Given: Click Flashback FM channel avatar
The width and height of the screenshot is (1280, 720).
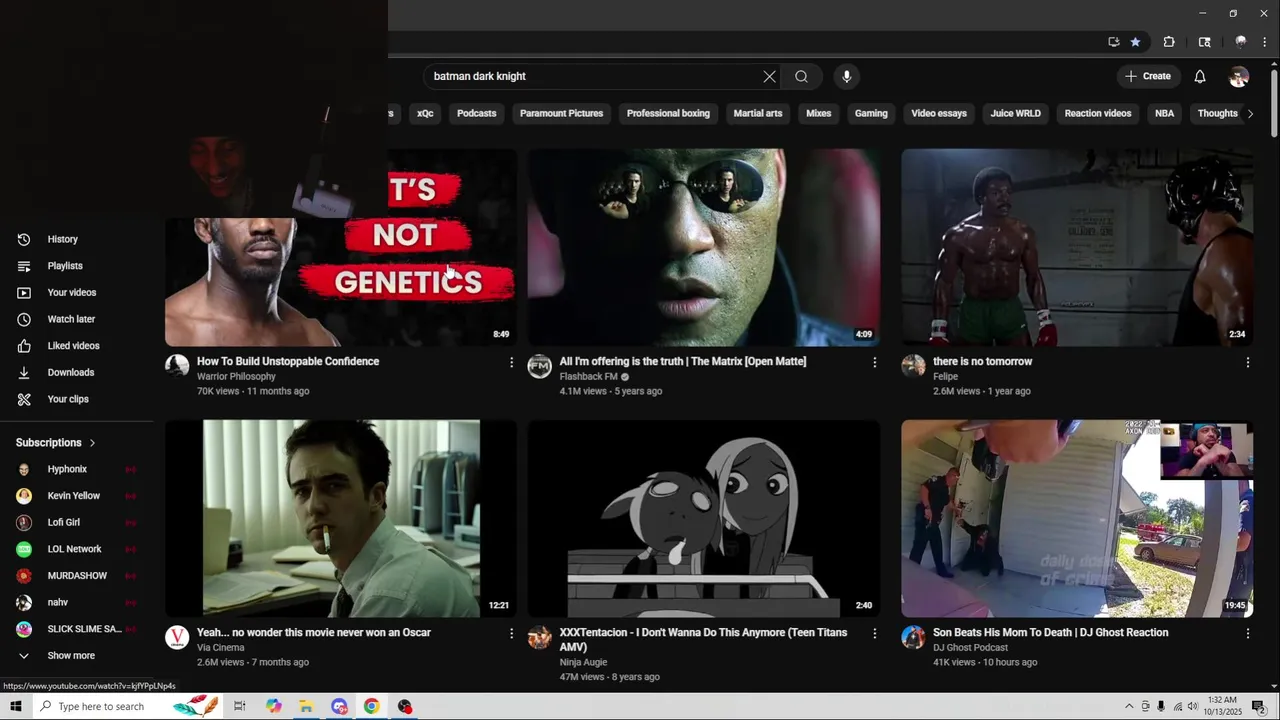Looking at the screenshot, I should tap(540, 366).
